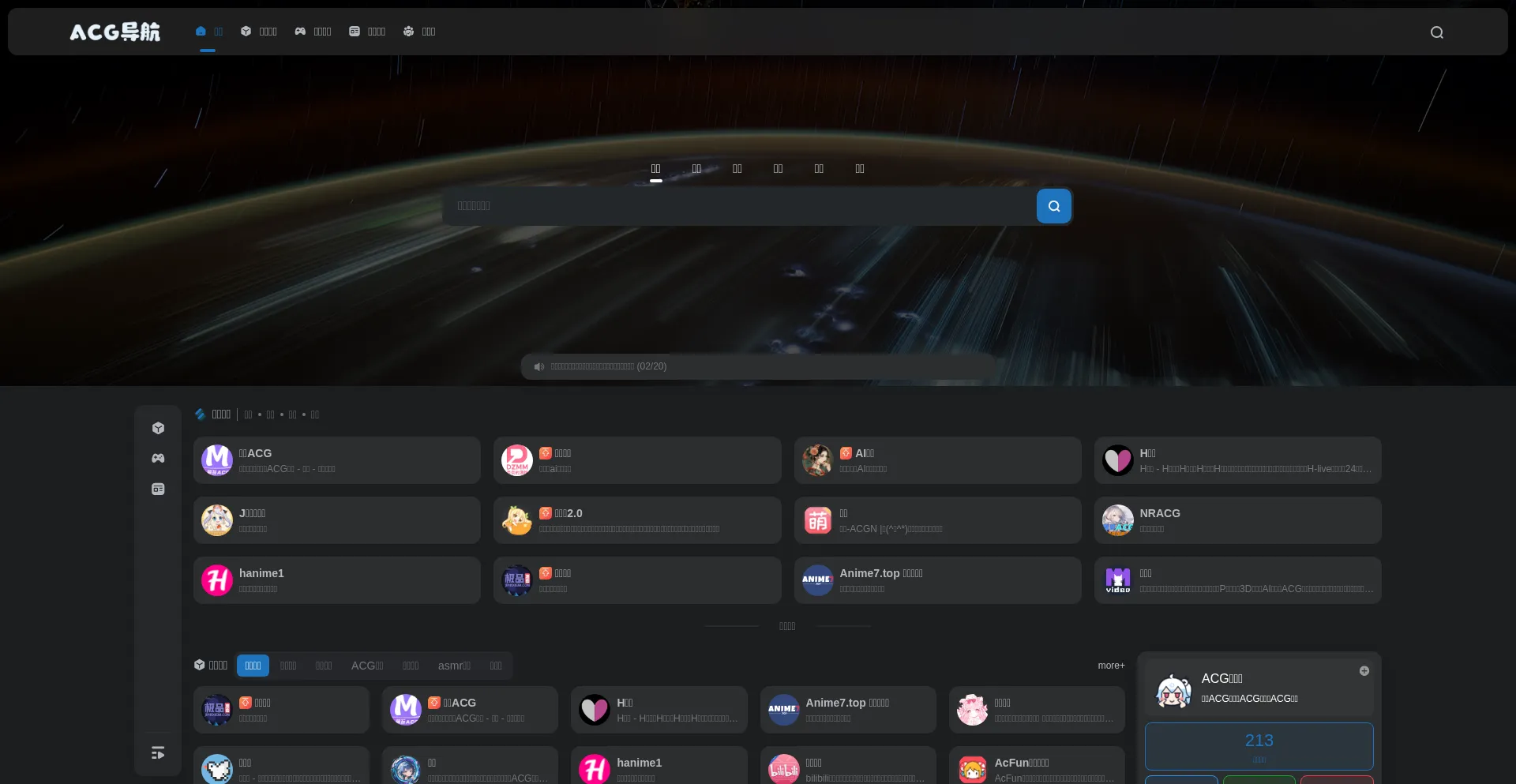Open the NRACG site card
Screen dimensions: 1516x784
[1237, 520]
